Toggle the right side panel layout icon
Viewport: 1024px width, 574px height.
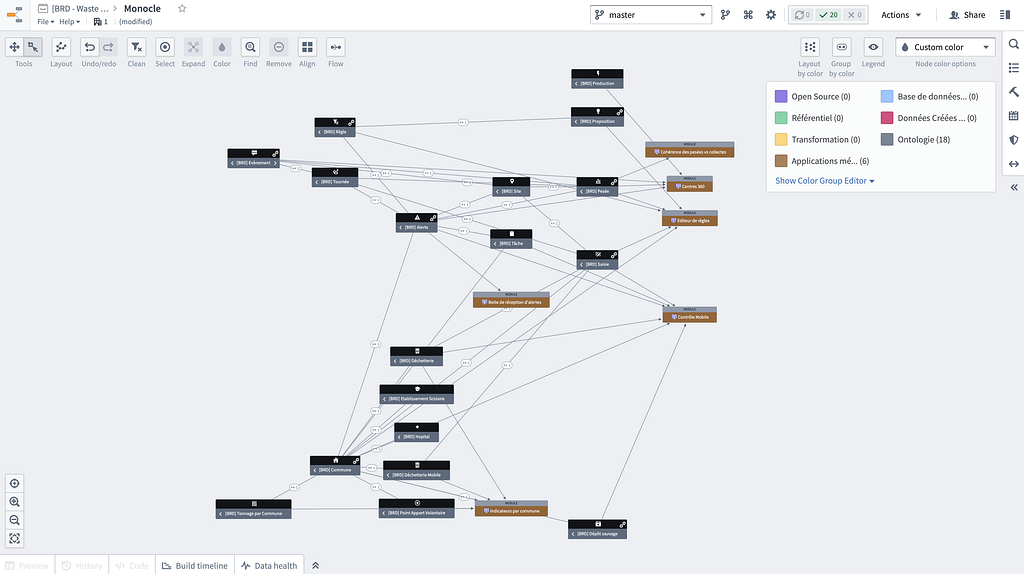[1005, 15]
